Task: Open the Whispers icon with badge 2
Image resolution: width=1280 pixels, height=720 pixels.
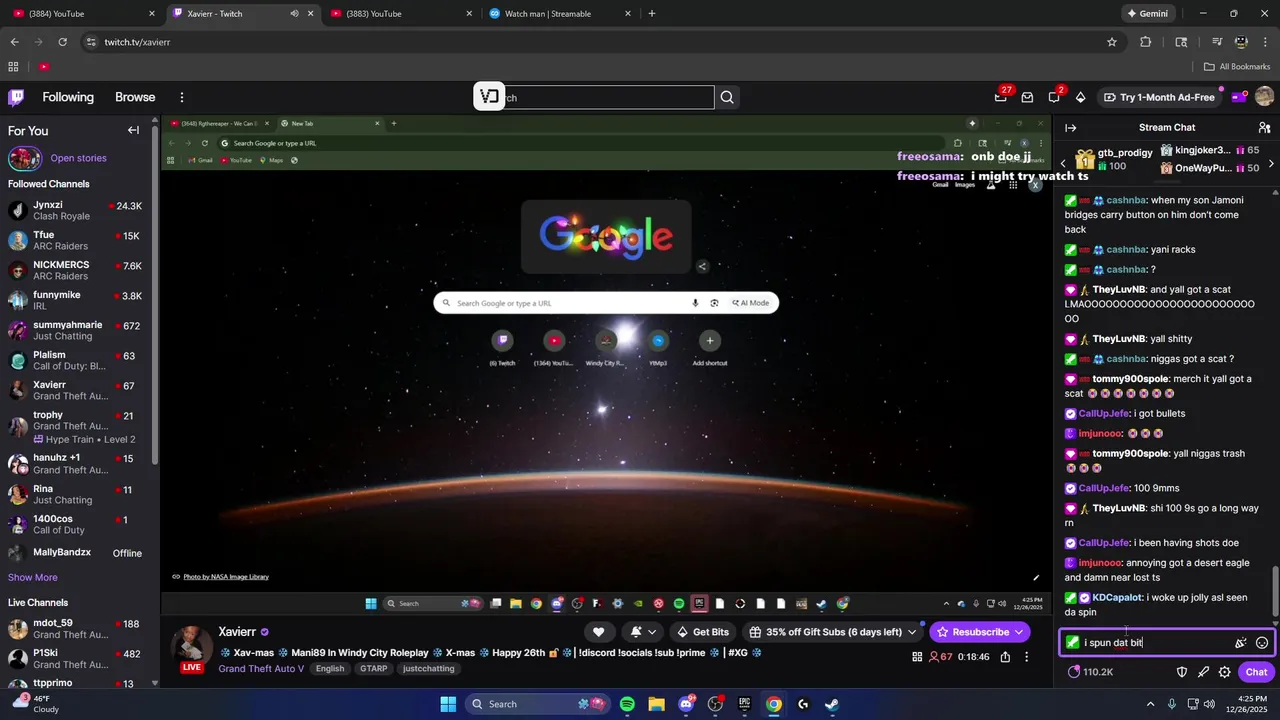Action: (1054, 97)
